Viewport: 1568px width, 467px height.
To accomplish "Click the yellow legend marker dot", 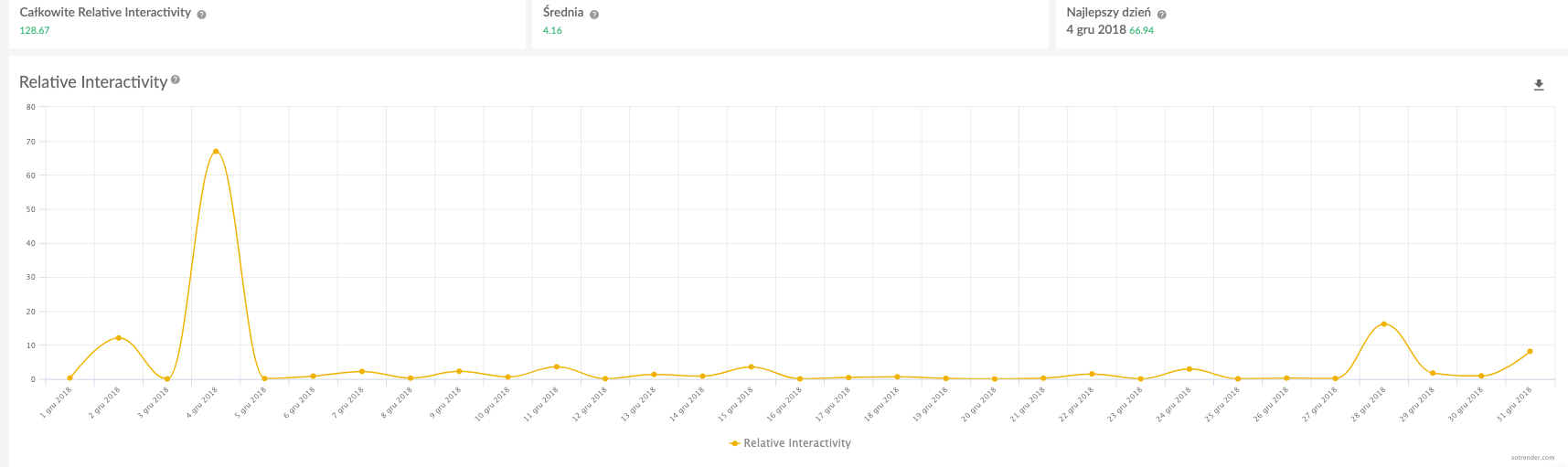I will (734, 443).
